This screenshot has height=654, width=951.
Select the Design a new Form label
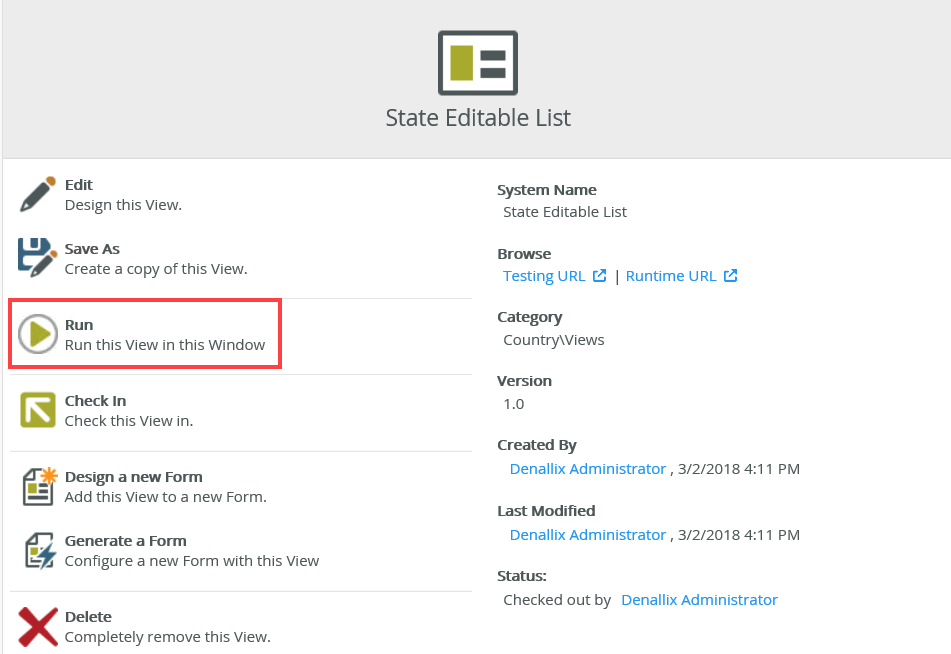133,477
